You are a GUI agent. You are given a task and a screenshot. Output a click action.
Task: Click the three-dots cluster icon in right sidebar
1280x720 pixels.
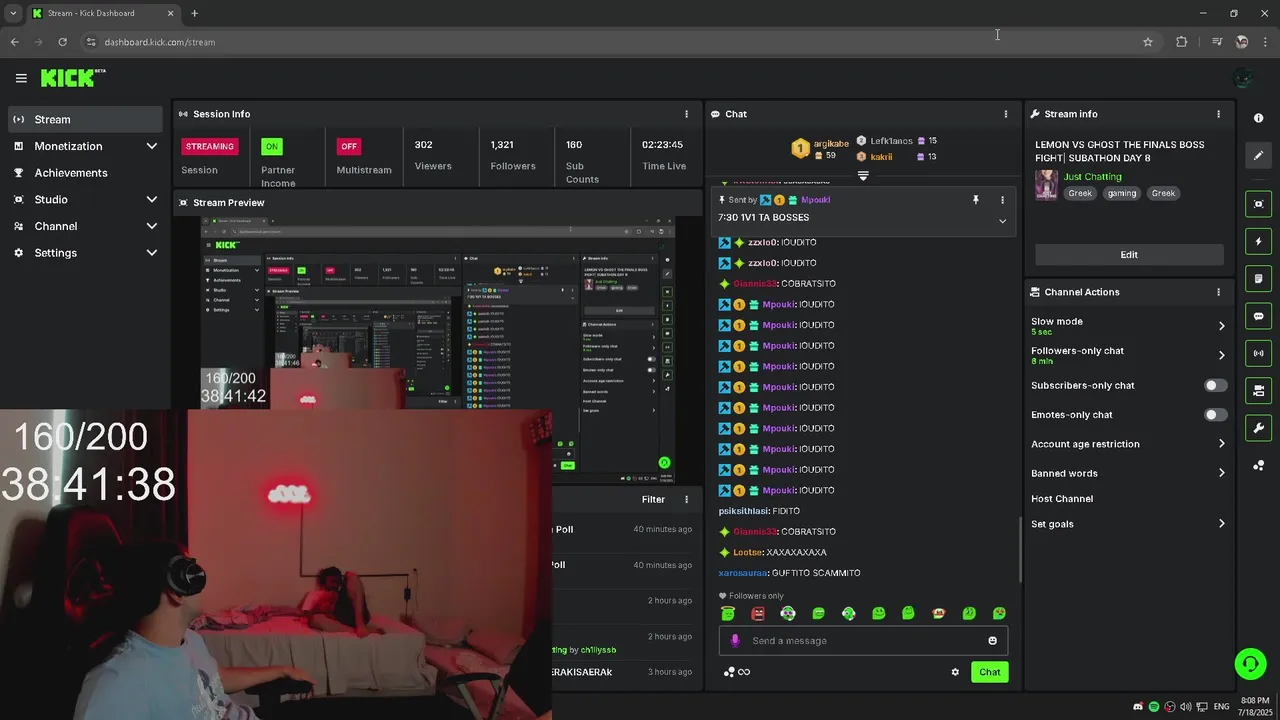coord(1258,465)
